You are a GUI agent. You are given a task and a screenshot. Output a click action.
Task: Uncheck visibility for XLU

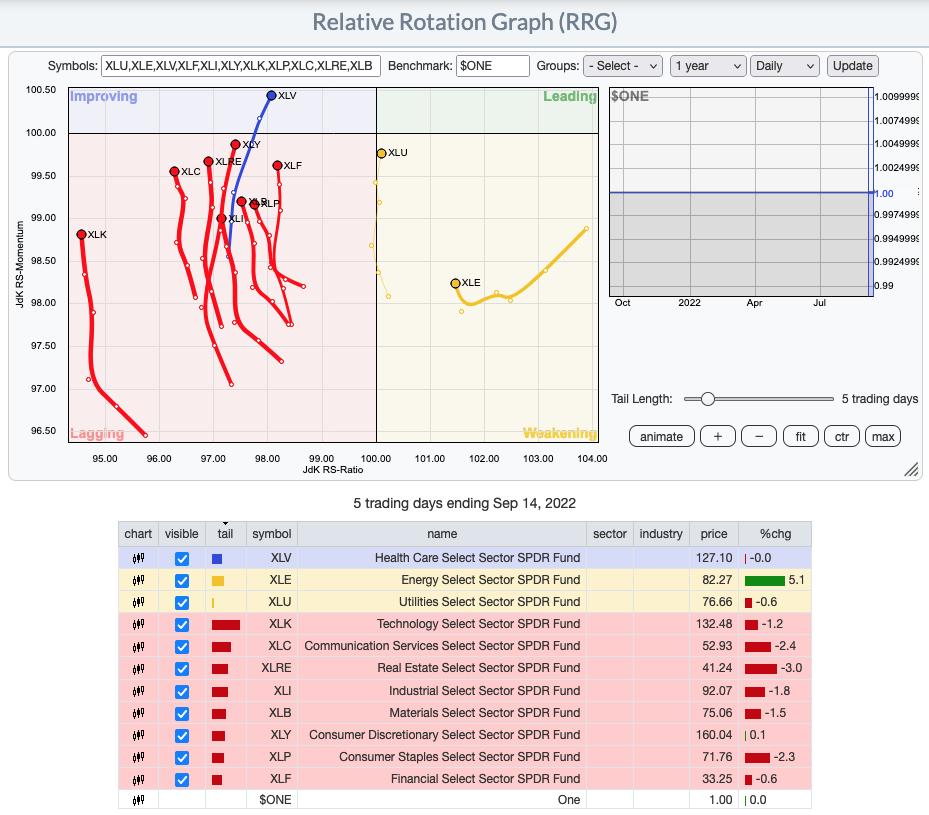click(182, 602)
